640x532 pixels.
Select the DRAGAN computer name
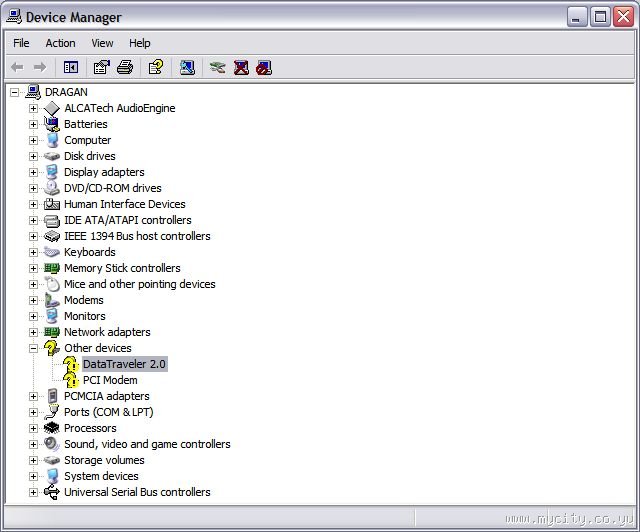66,92
